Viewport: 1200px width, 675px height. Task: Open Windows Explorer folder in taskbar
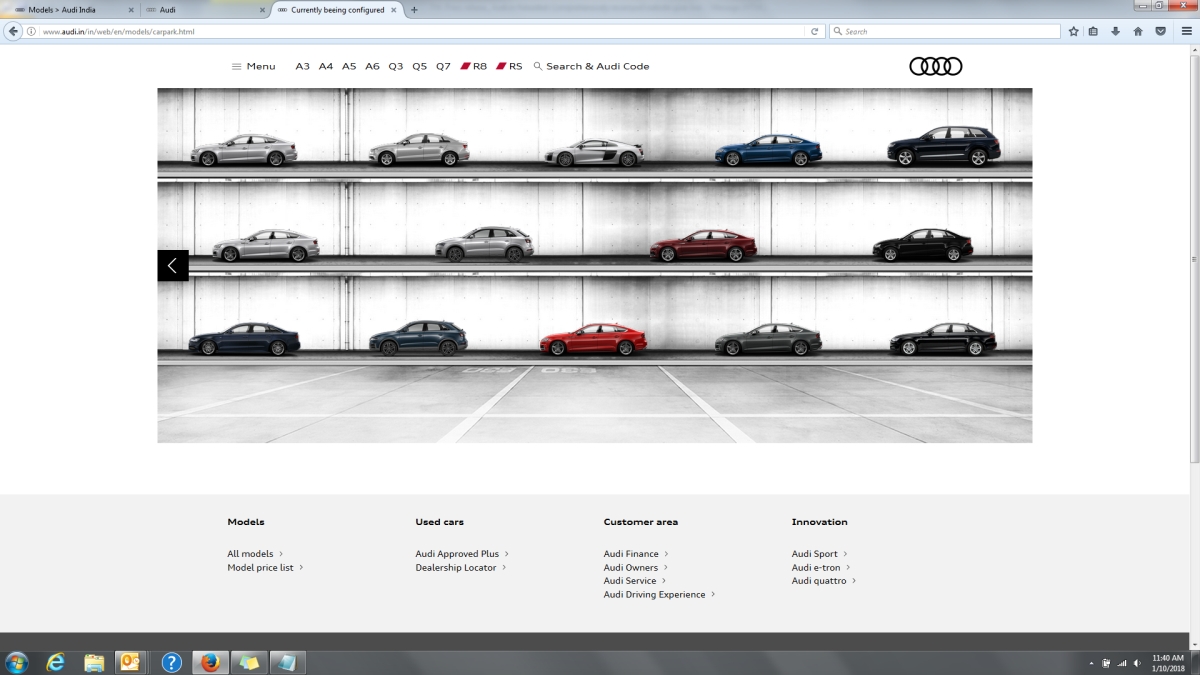[94, 662]
